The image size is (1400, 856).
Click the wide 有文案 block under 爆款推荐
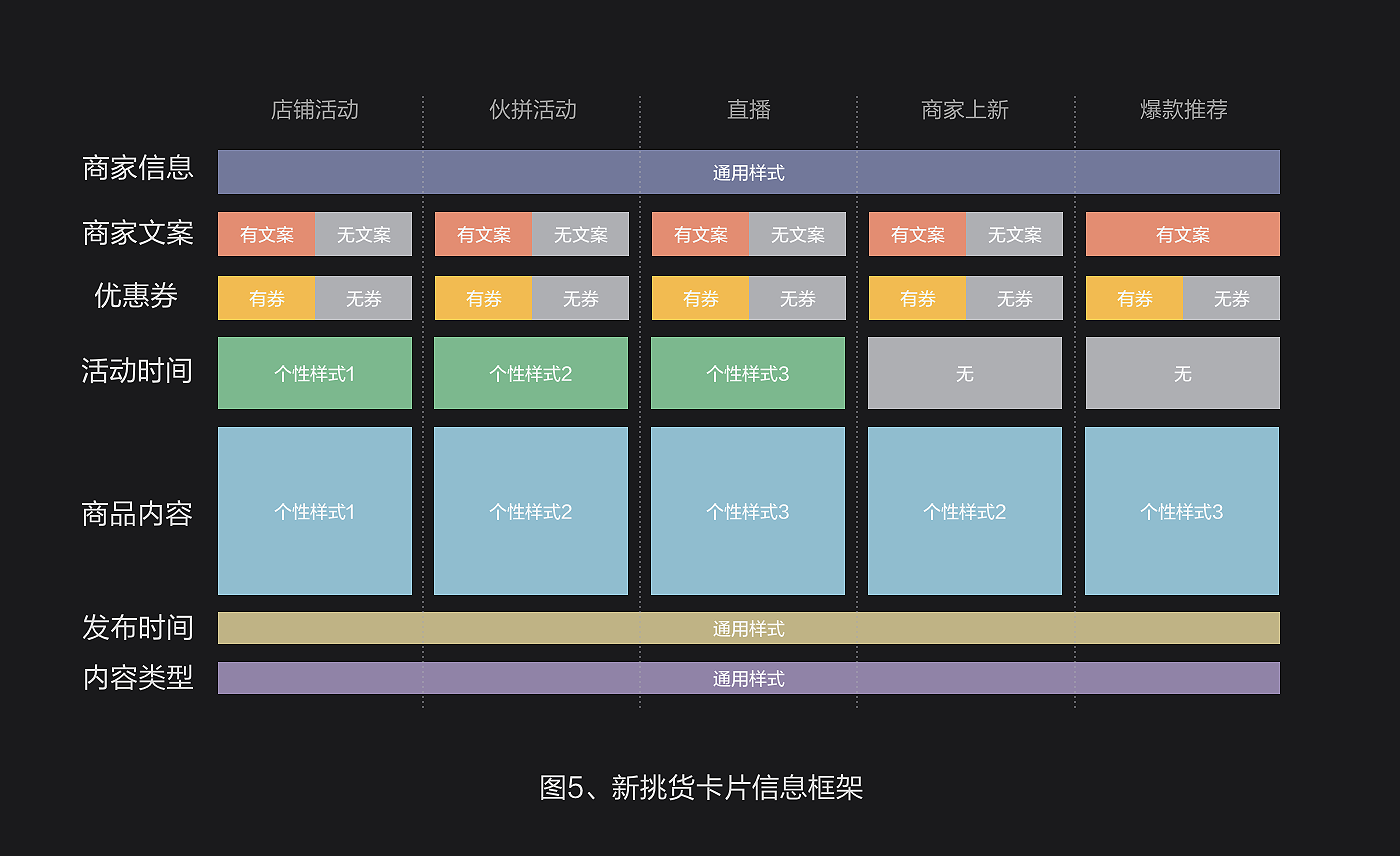[1183, 234]
